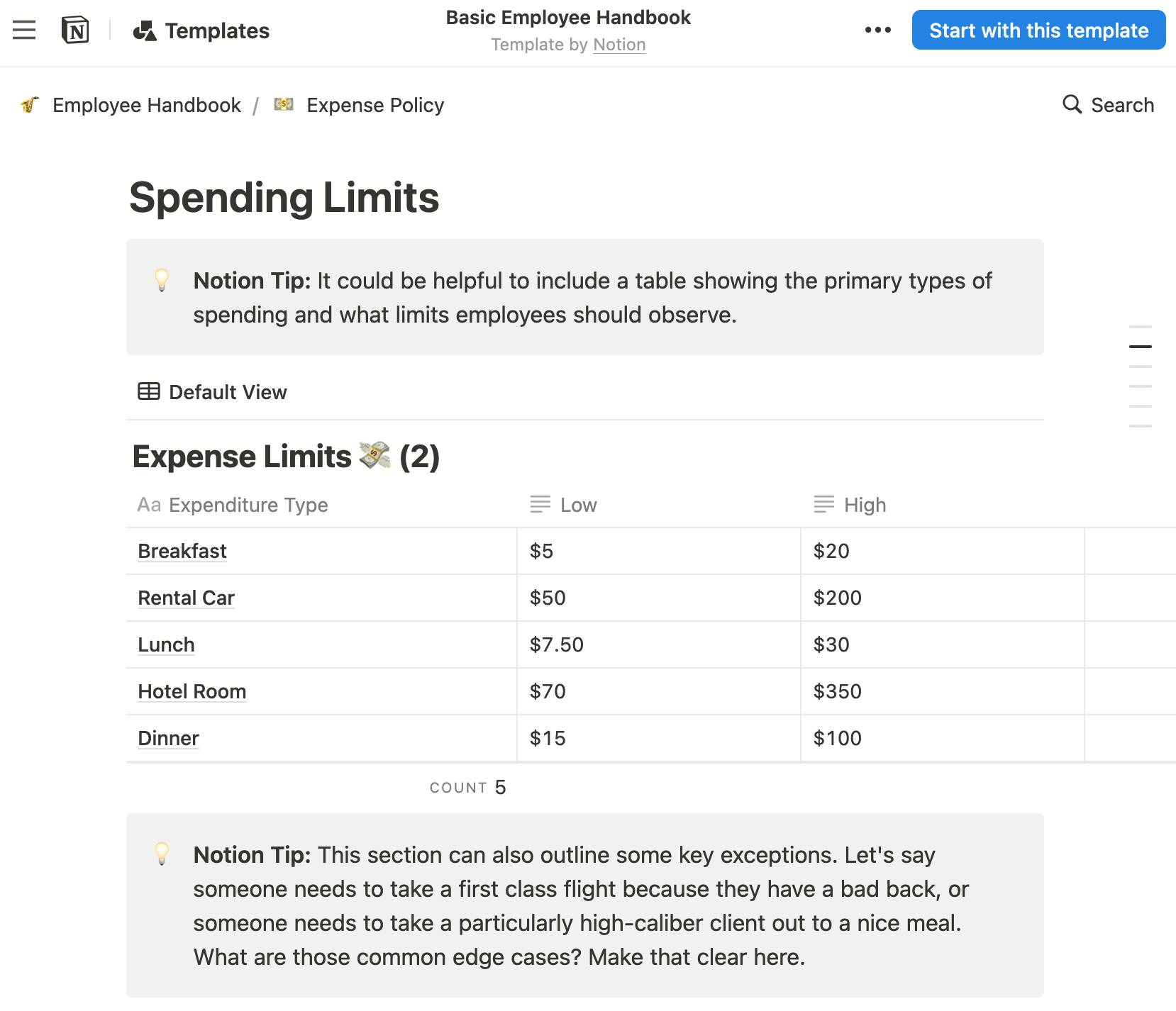Click the COUNT 5 calculation under the table
Viewport: 1176px width, 1011px height.
[467, 787]
